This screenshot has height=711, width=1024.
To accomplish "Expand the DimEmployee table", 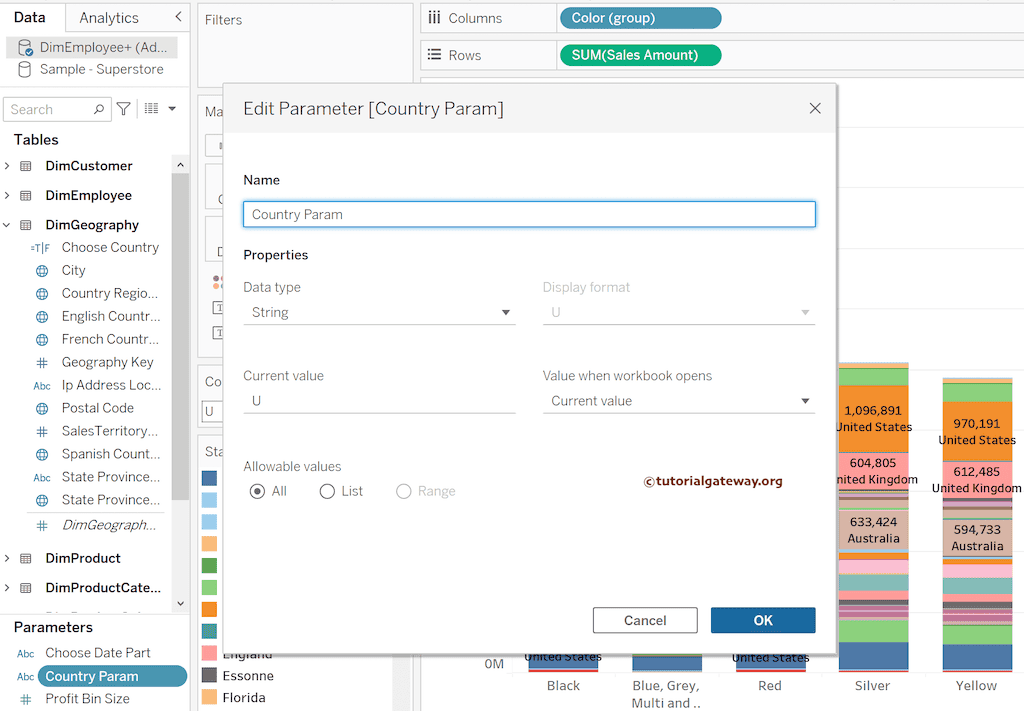I will pos(7,195).
